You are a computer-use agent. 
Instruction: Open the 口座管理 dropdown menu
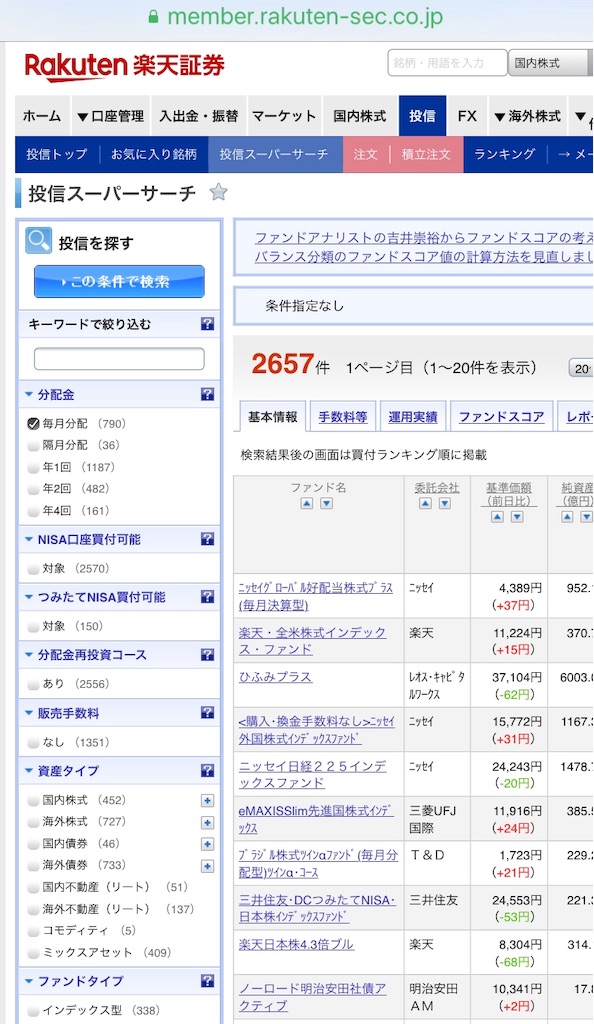(110, 116)
